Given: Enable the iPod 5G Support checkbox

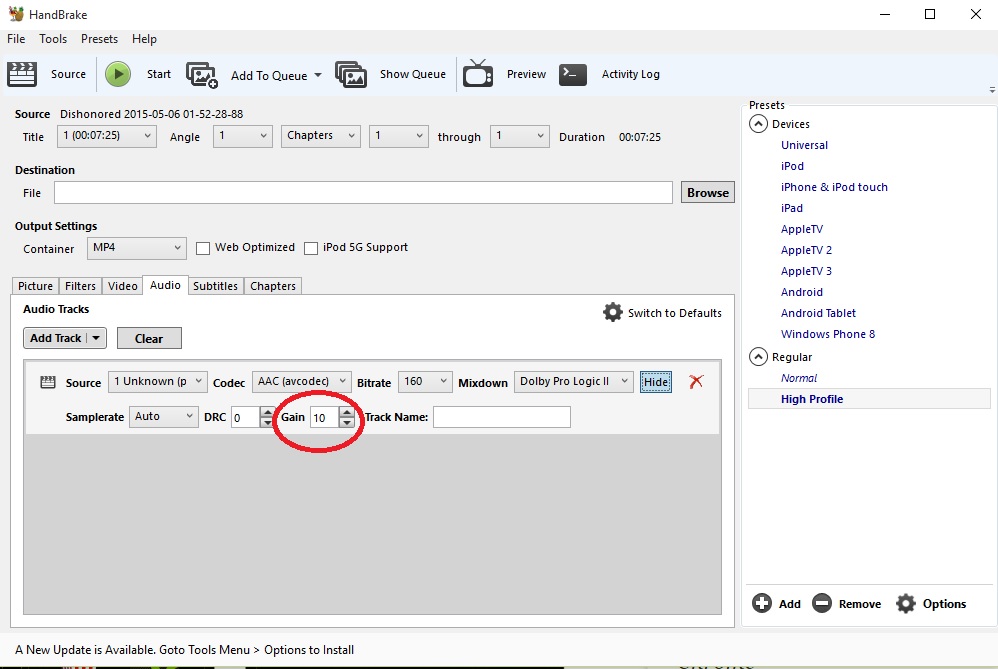Looking at the screenshot, I should click(311, 248).
